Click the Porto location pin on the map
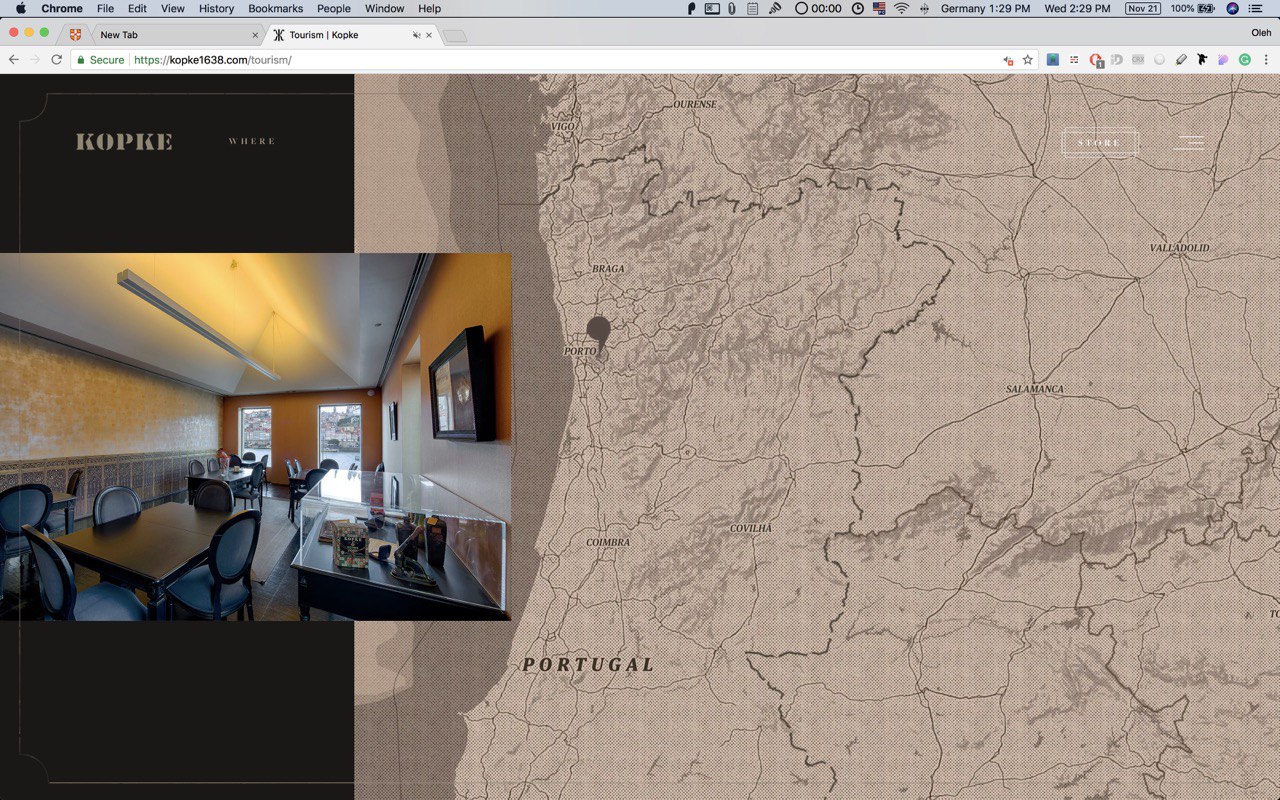Viewport: 1280px width, 800px height. (x=598, y=334)
